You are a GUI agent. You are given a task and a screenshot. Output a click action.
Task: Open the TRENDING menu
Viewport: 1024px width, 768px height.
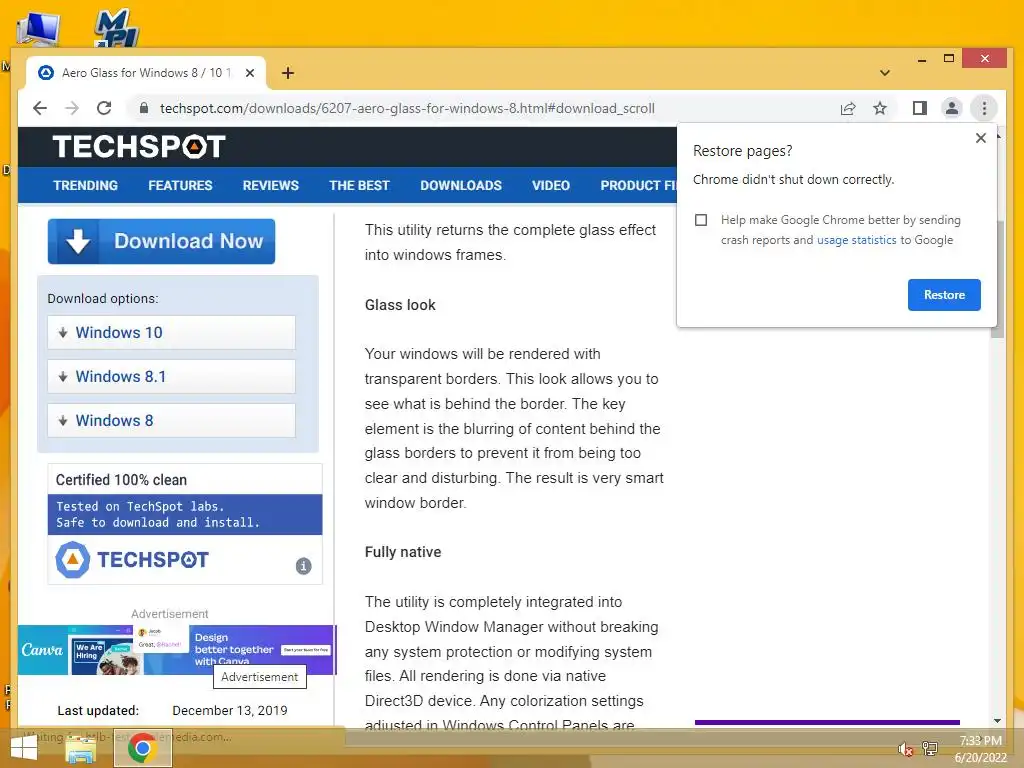86,185
